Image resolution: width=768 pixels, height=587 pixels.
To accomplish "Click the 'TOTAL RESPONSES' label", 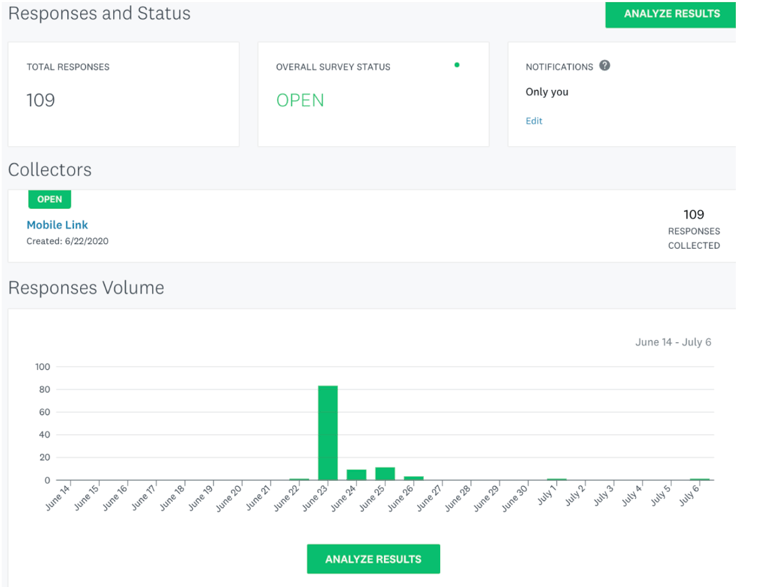I will (x=68, y=67).
